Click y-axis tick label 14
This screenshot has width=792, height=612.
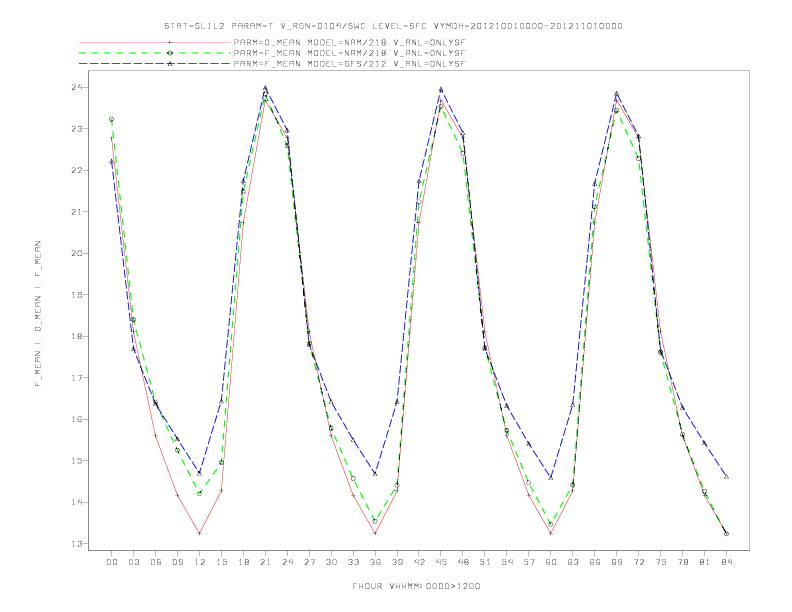[77, 502]
